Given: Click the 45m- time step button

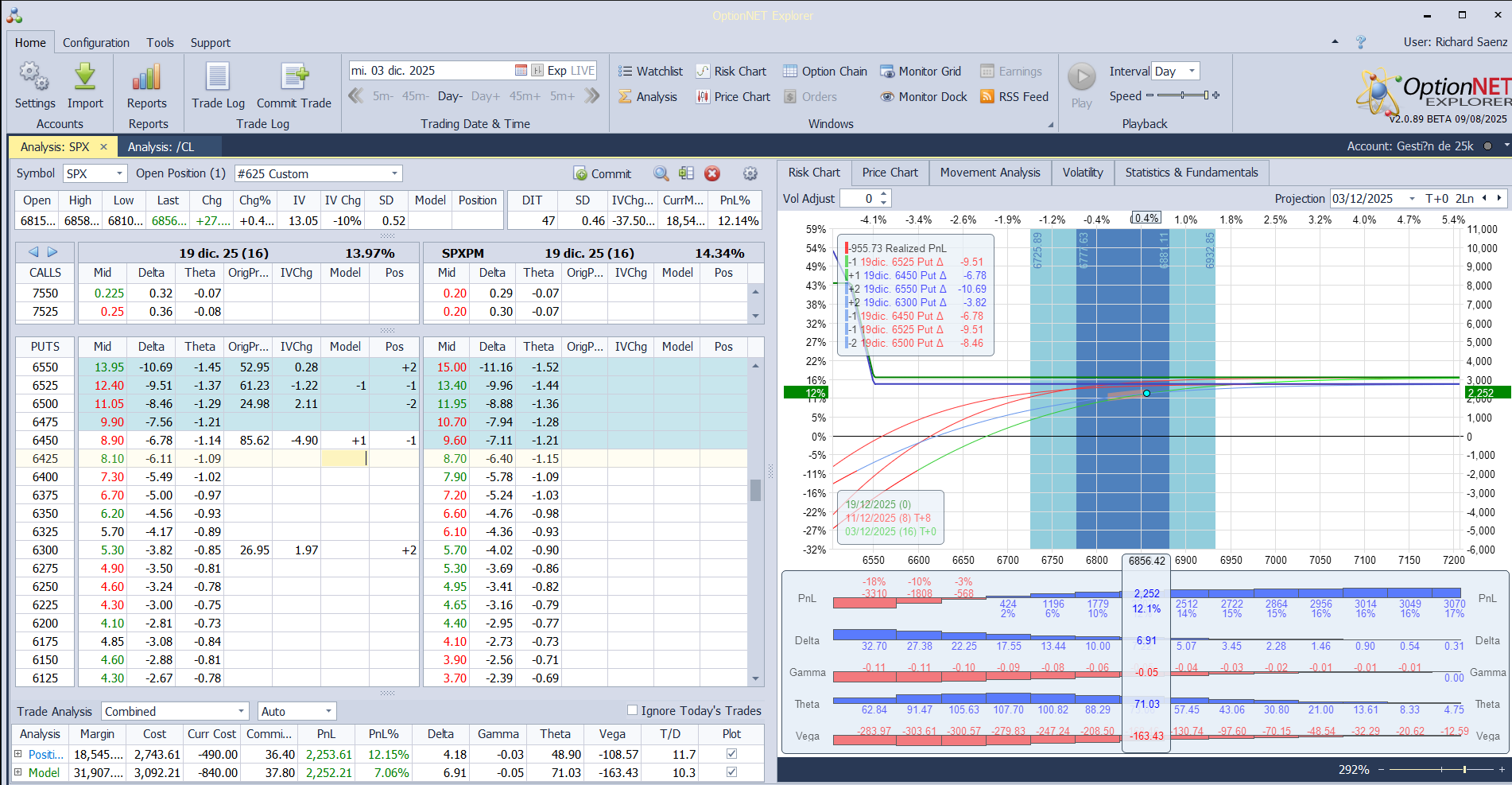Looking at the screenshot, I should [415, 96].
